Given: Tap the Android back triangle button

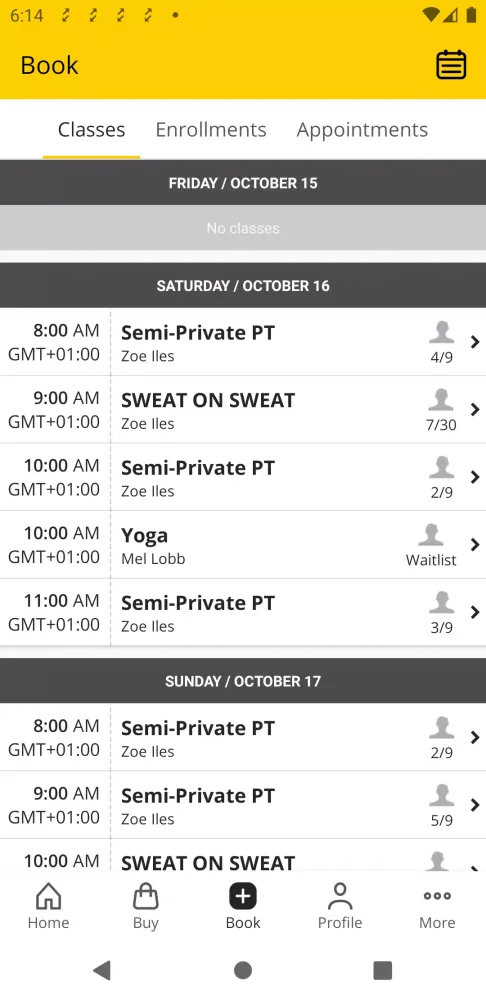Looking at the screenshot, I should pos(102,970).
